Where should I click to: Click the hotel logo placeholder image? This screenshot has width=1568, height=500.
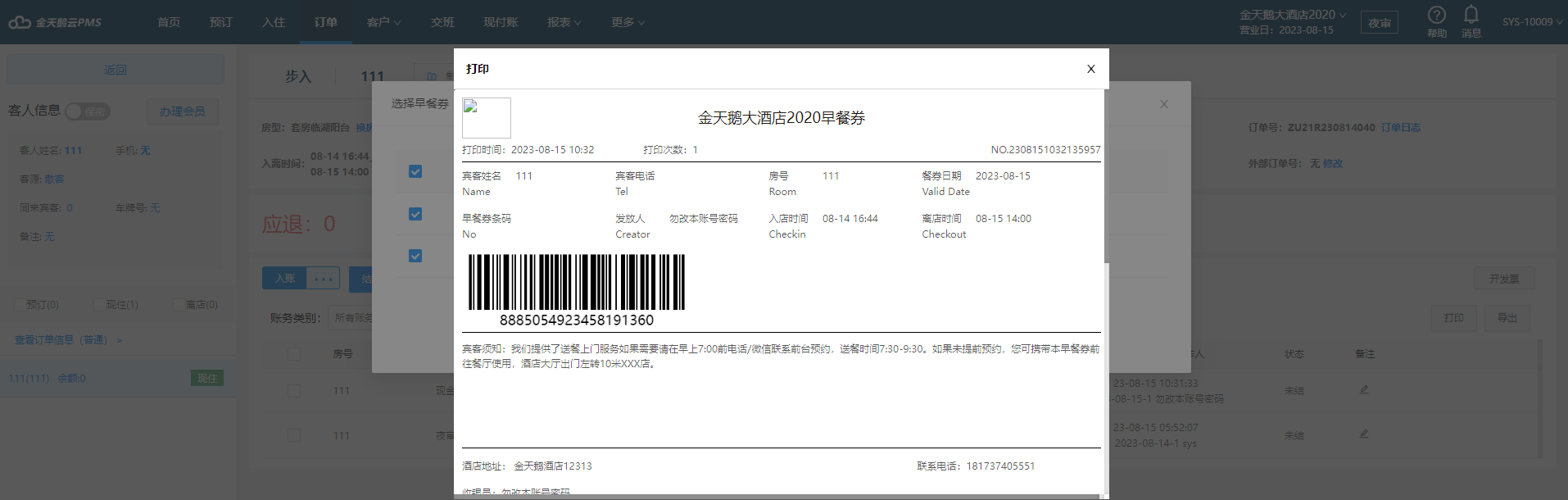point(487,118)
